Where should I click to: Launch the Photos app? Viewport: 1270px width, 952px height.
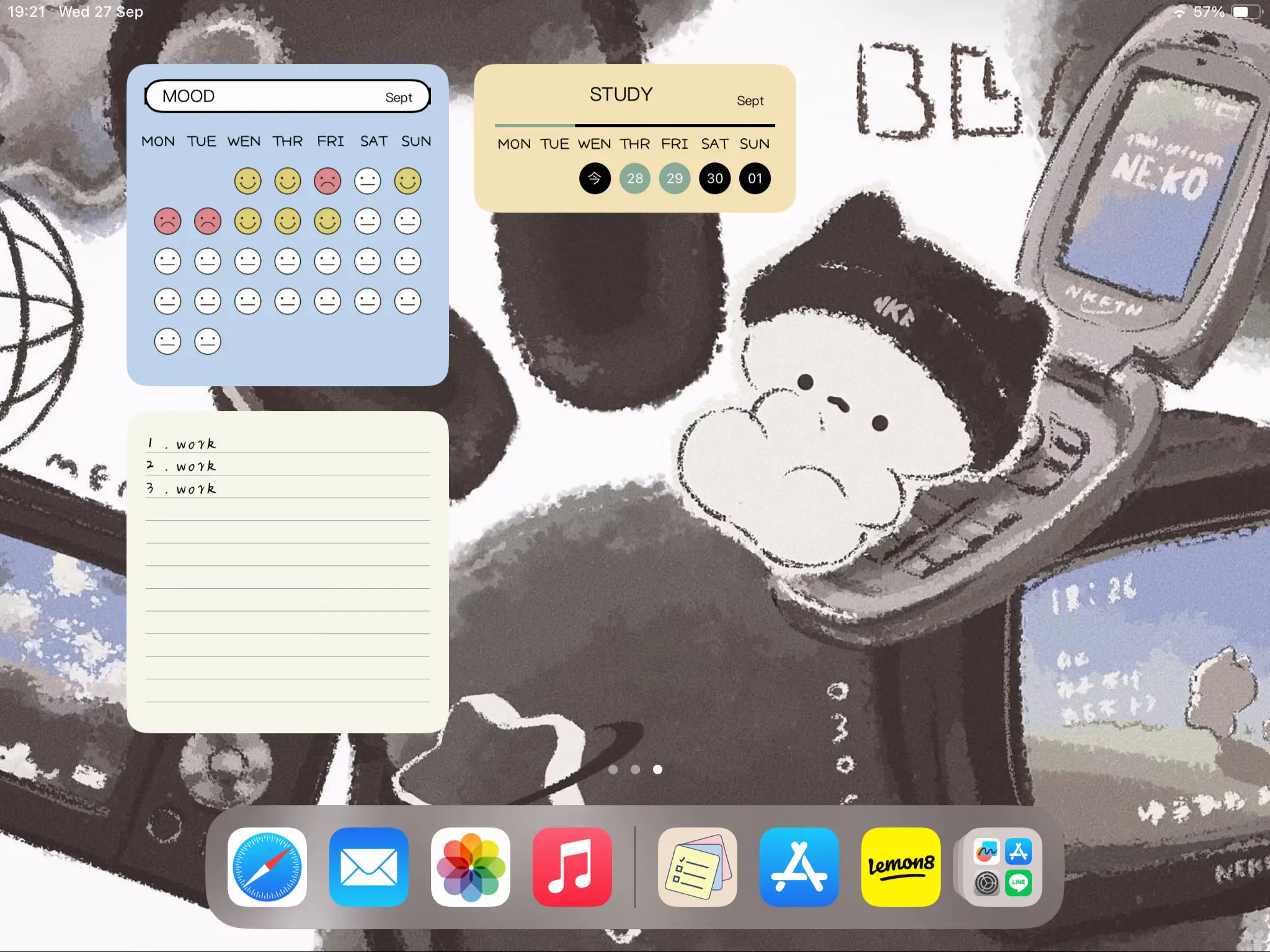point(471,867)
